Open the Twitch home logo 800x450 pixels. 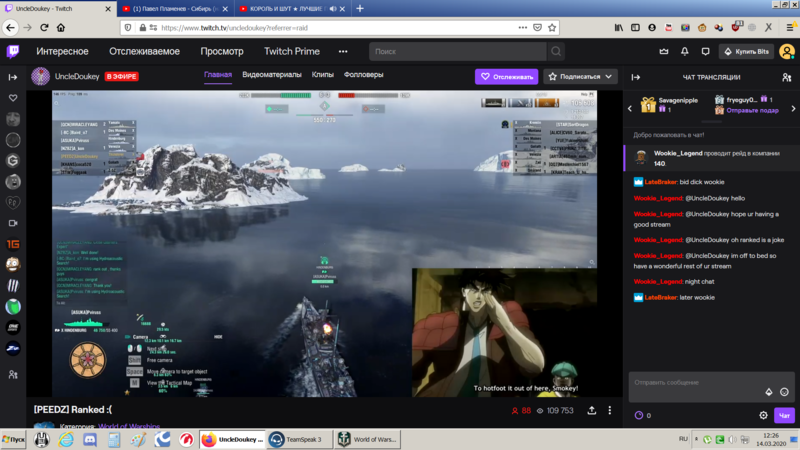coord(13,51)
